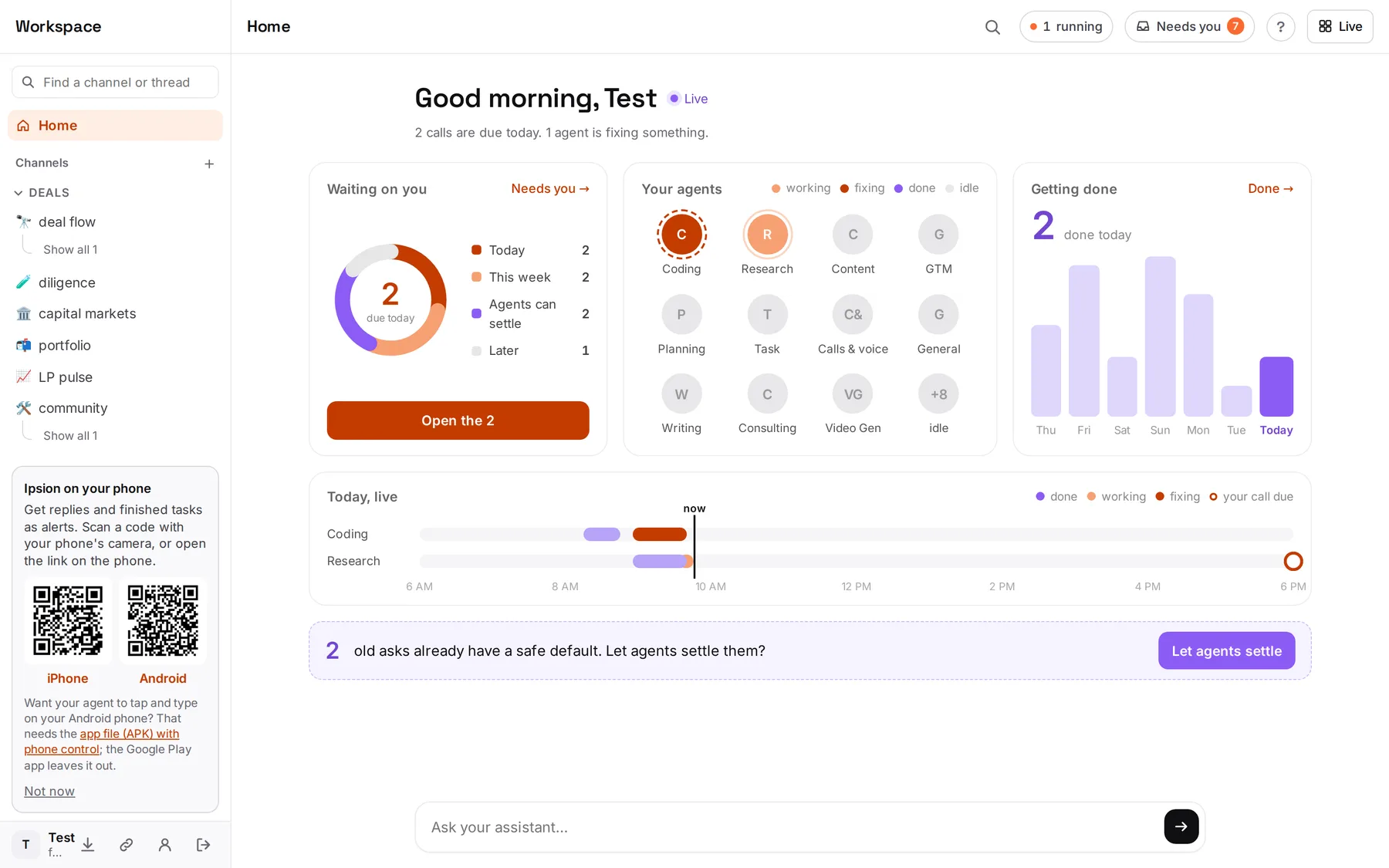This screenshot has width=1389, height=868.
Task: Expand Show all 1 under community
Action: click(x=70, y=436)
